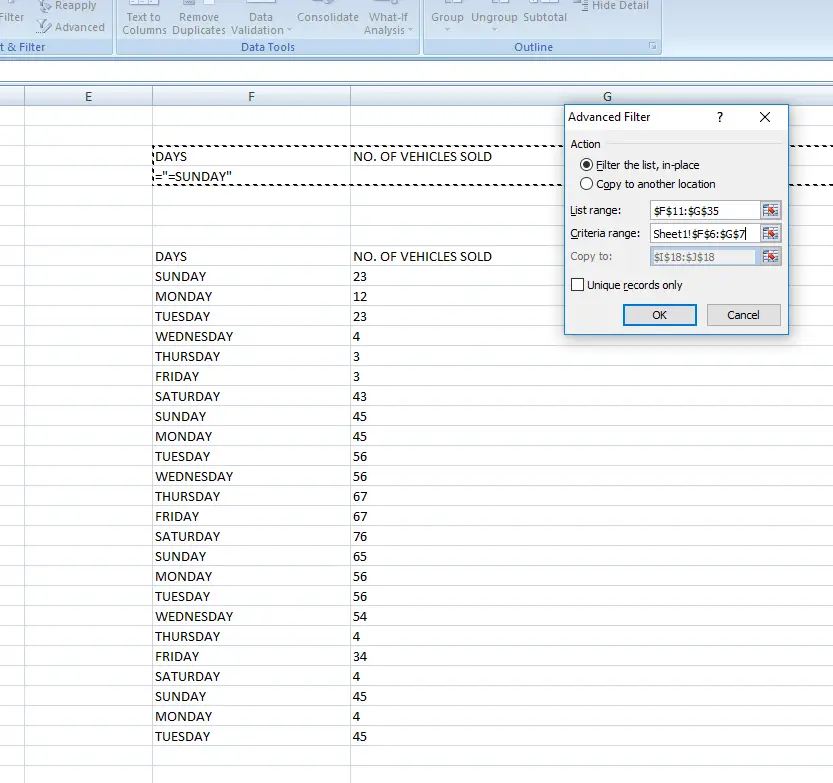Select the MONDAY cell beside value 12
The height and width of the screenshot is (783, 833).
click(251, 296)
